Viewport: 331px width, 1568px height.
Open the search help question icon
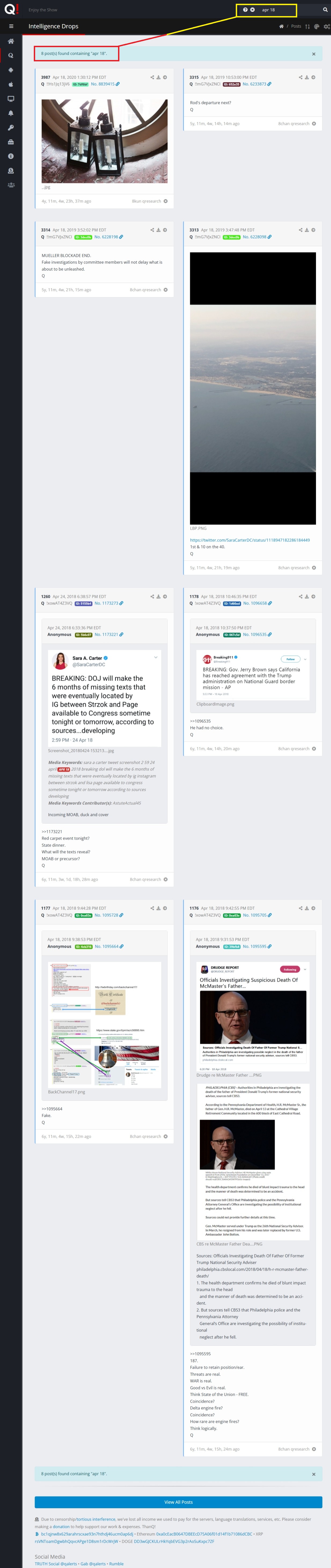245,10
